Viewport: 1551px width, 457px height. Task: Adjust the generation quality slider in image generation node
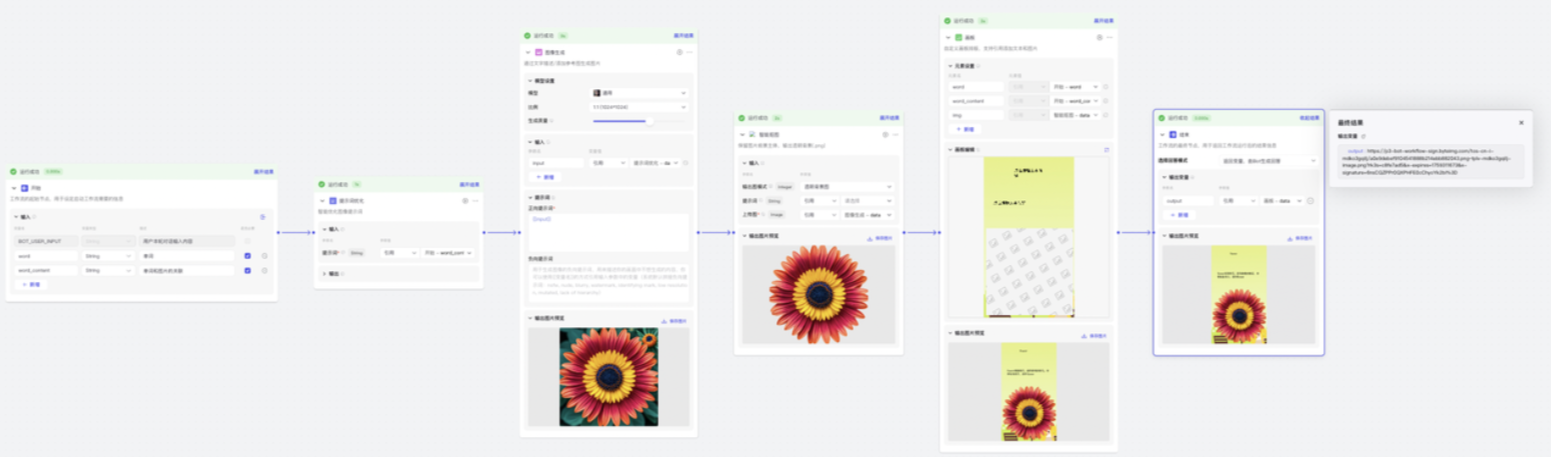648,121
